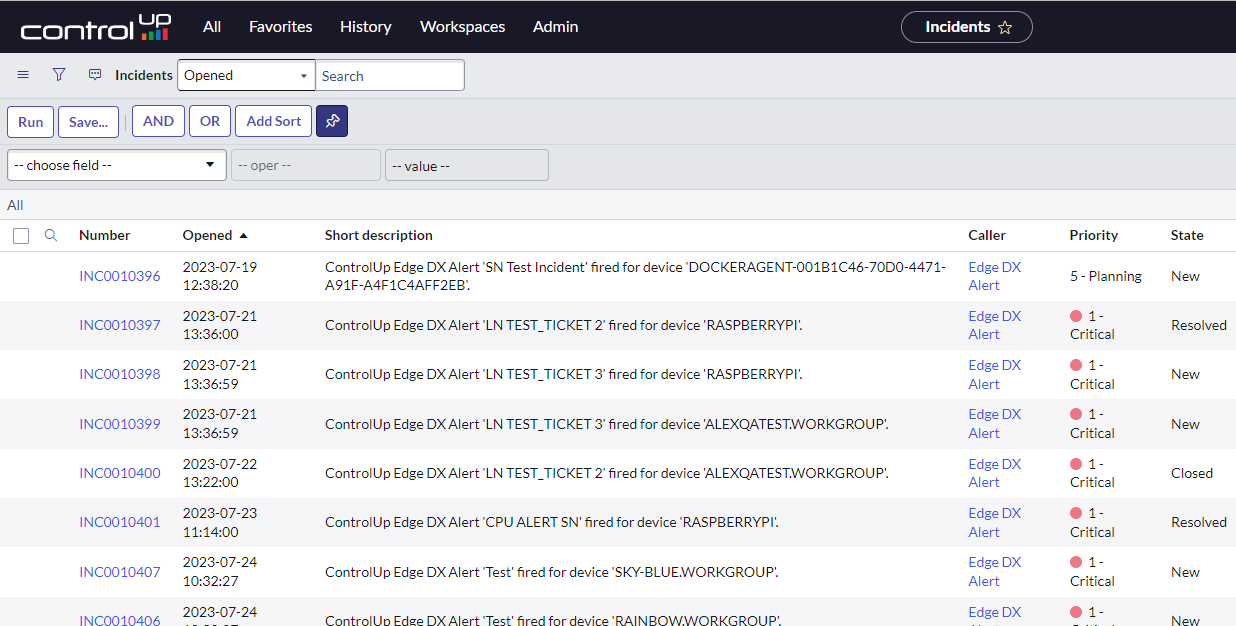Expand the choose field dropdown
The image size is (1236, 626).
[116, 166]
